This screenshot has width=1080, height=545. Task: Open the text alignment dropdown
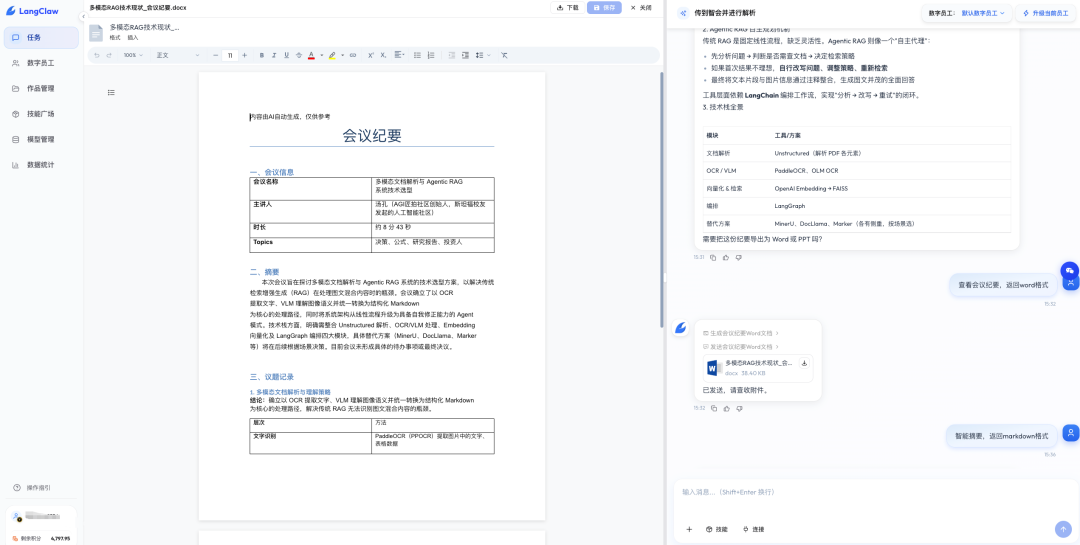coord(399,55)
